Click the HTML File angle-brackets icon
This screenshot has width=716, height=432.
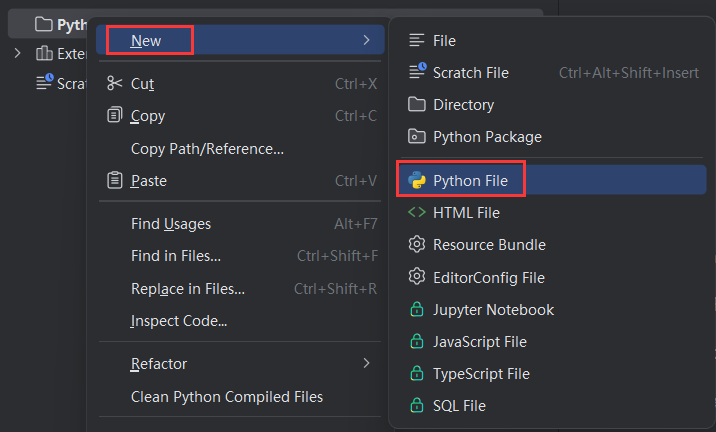(x=417, y=213)
